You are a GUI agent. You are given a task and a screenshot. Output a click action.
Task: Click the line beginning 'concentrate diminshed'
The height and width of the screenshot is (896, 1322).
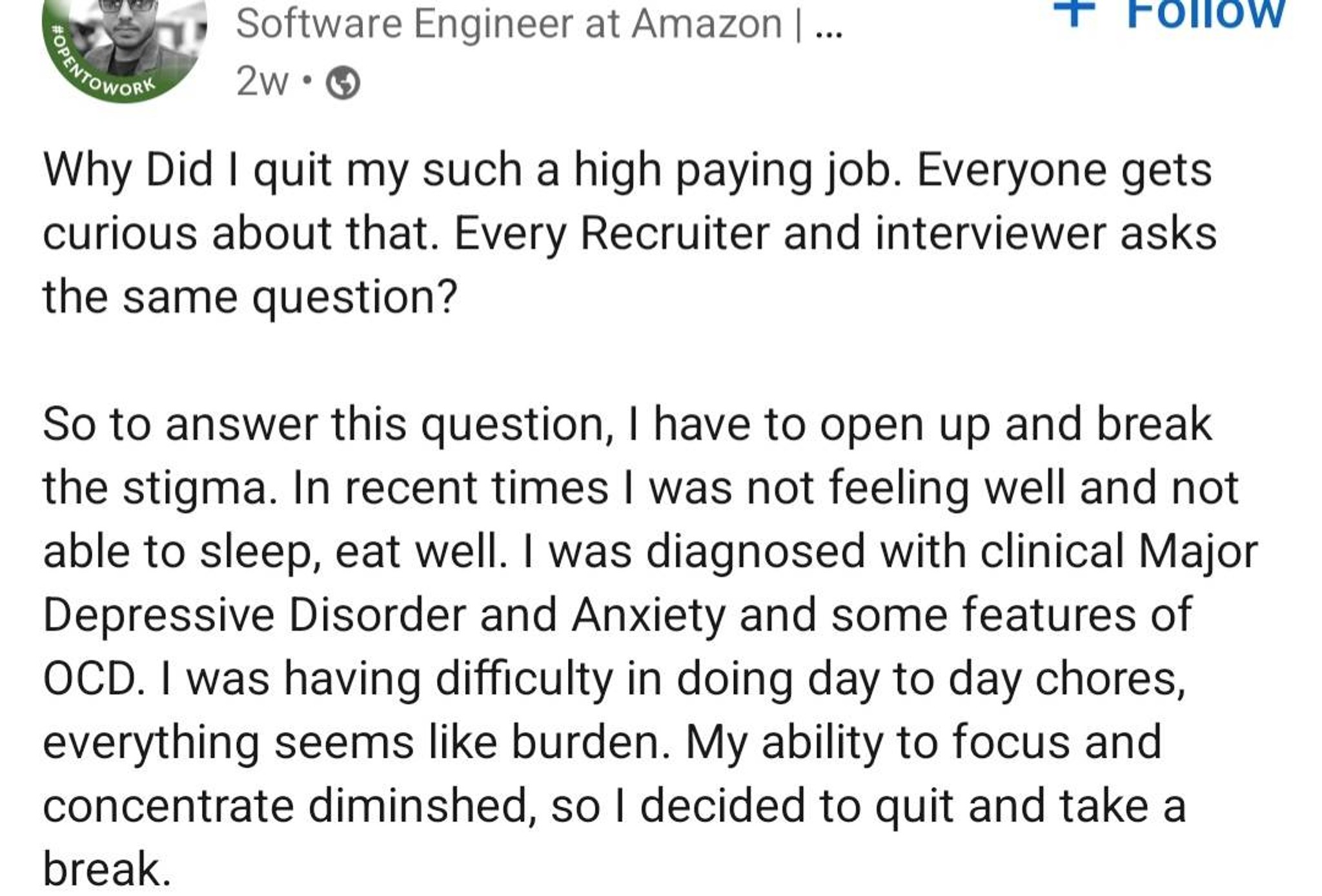click(x=614, y=806)
